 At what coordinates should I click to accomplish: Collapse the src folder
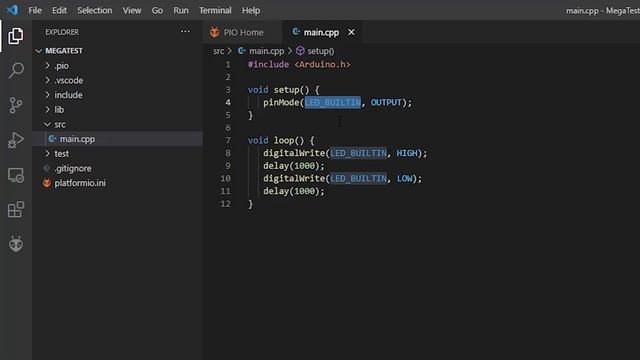coord(47,124)
